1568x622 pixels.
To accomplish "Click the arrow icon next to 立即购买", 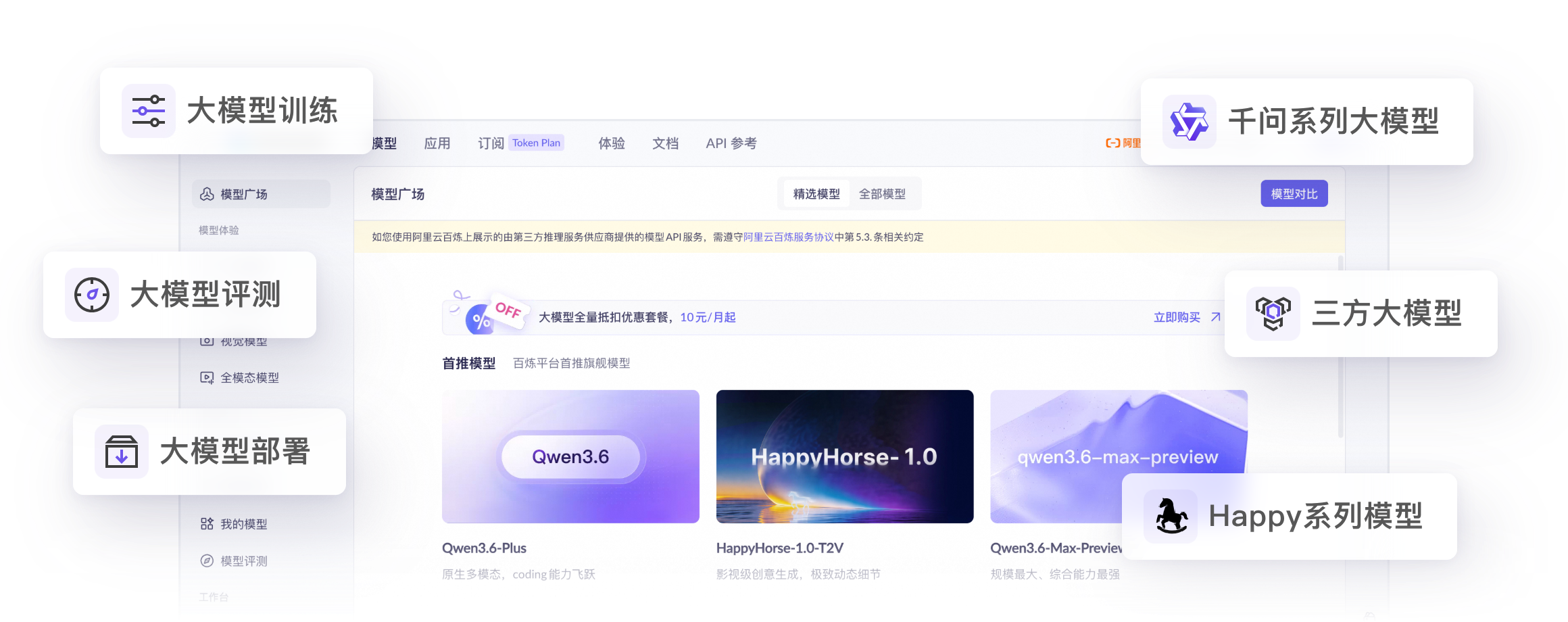I will coord(1216,317).
